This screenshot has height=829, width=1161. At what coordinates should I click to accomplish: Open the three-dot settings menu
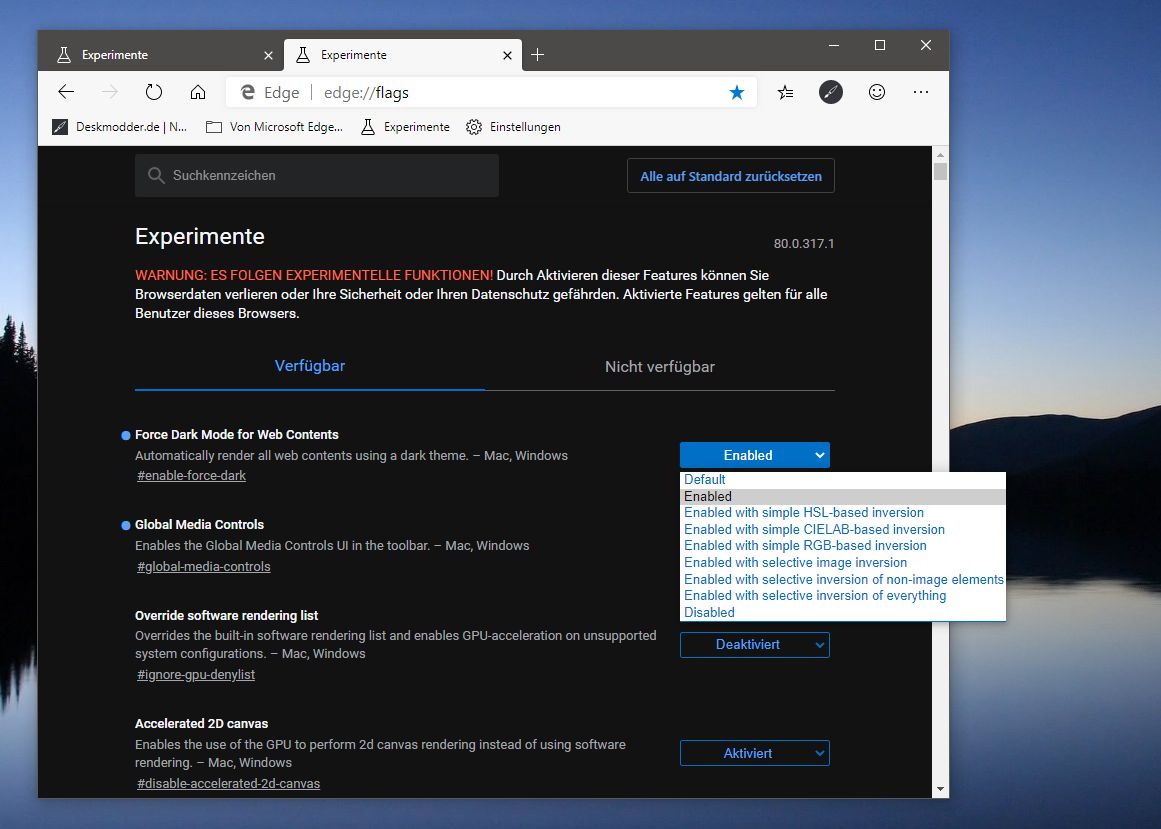[921, 92]
